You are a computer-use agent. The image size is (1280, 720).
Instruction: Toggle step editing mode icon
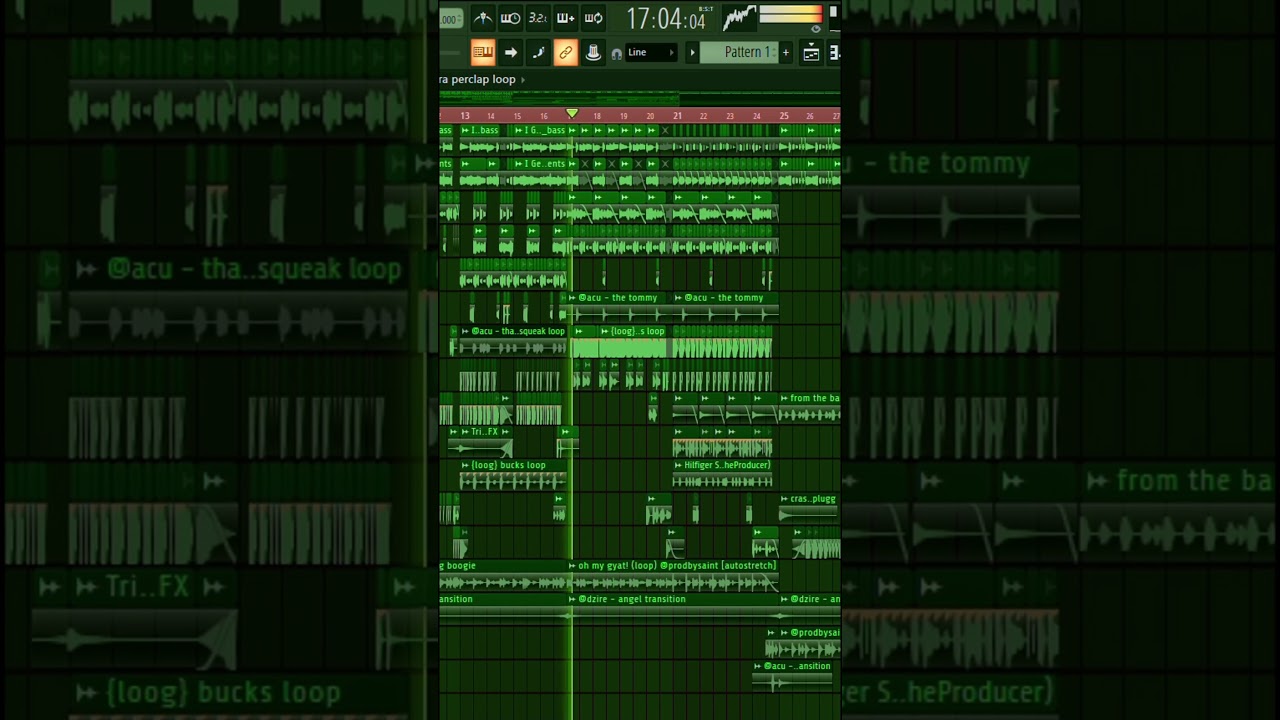pos(538,52)
